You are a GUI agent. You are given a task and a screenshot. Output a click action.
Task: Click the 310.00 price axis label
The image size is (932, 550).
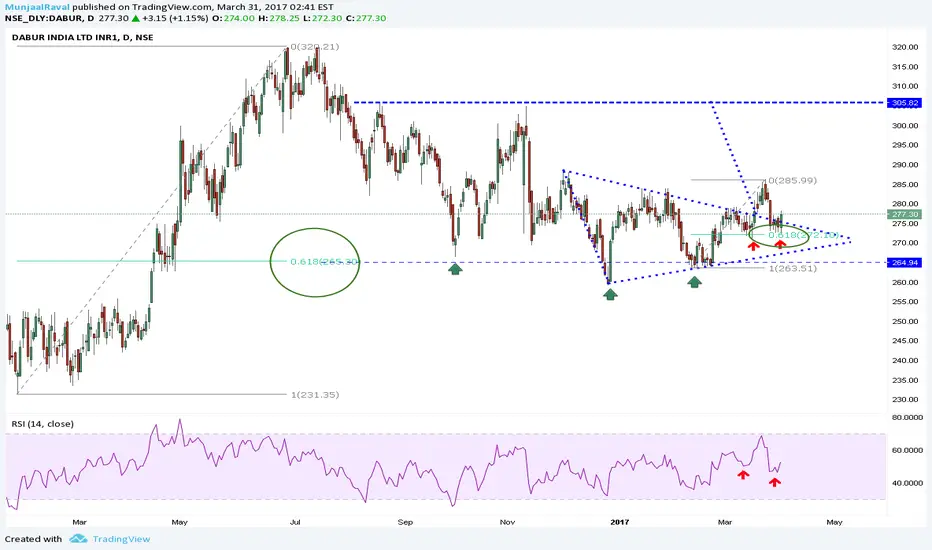905,86
